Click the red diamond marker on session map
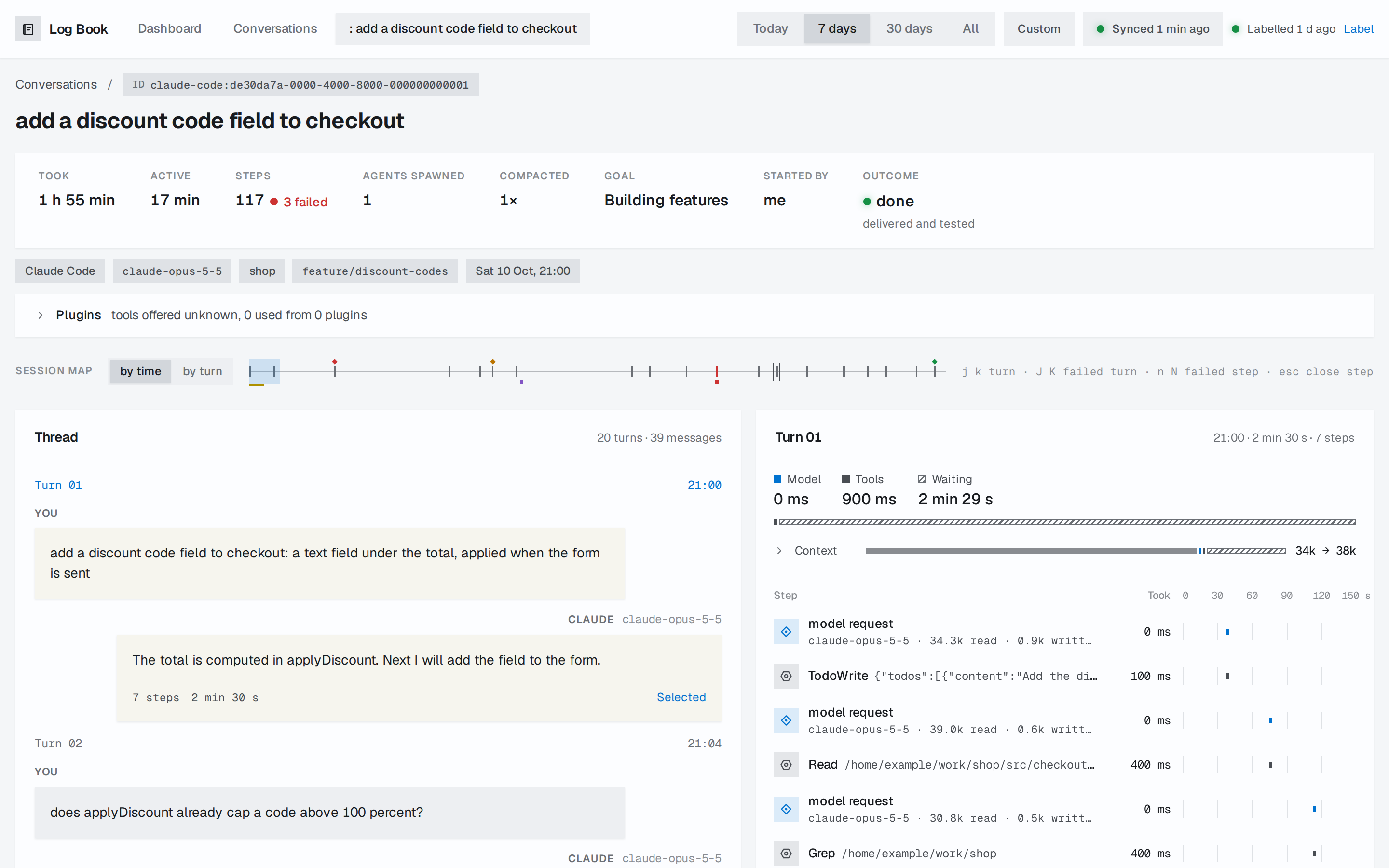The height and width of the screenshot is (868, 1389). pos(335,362)
